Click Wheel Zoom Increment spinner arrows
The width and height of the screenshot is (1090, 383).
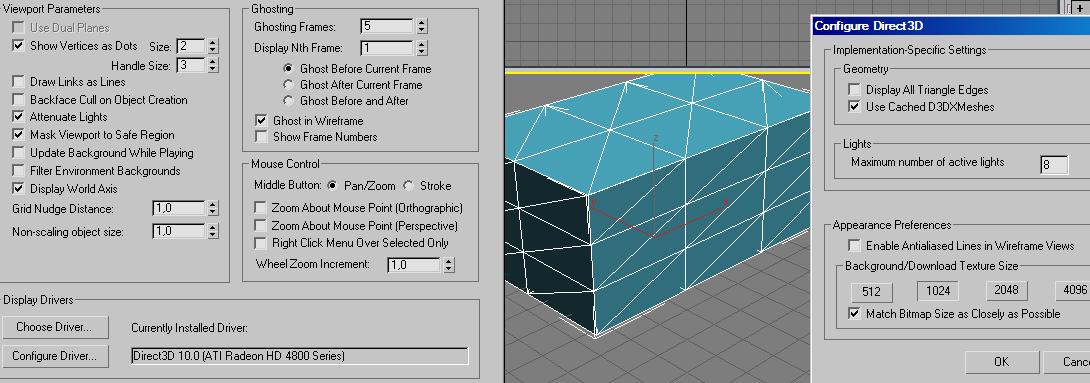click(x=448, y=265)
